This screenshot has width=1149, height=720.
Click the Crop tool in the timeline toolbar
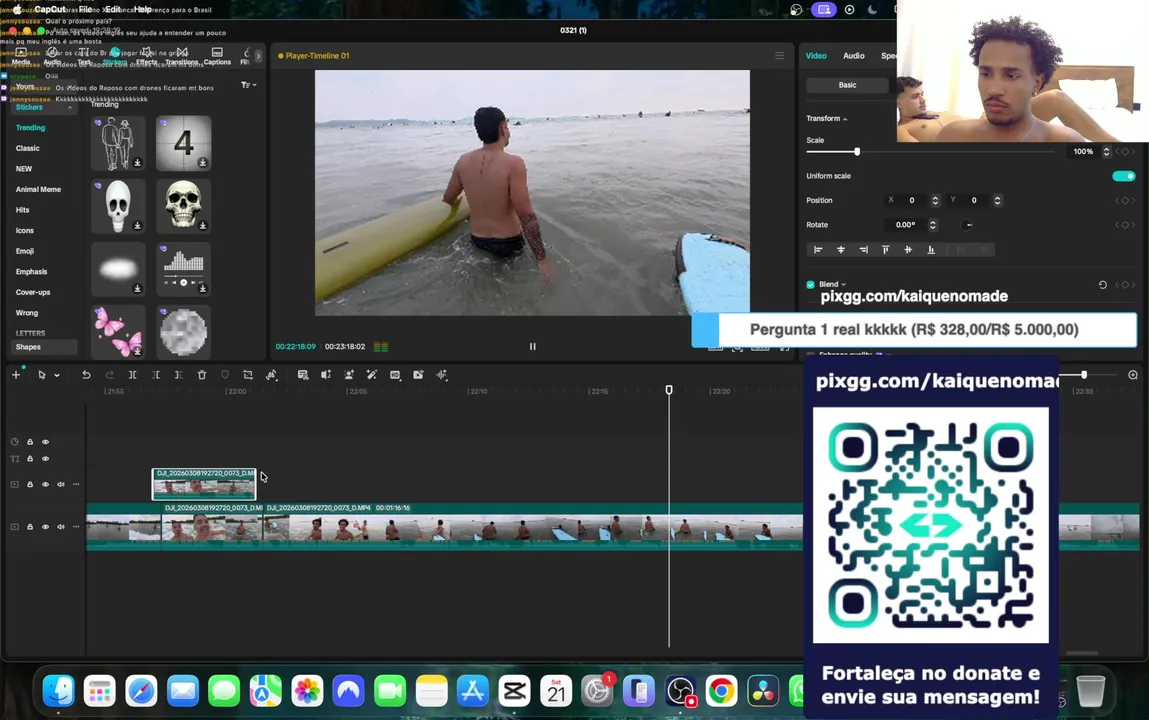click(248, 375)
